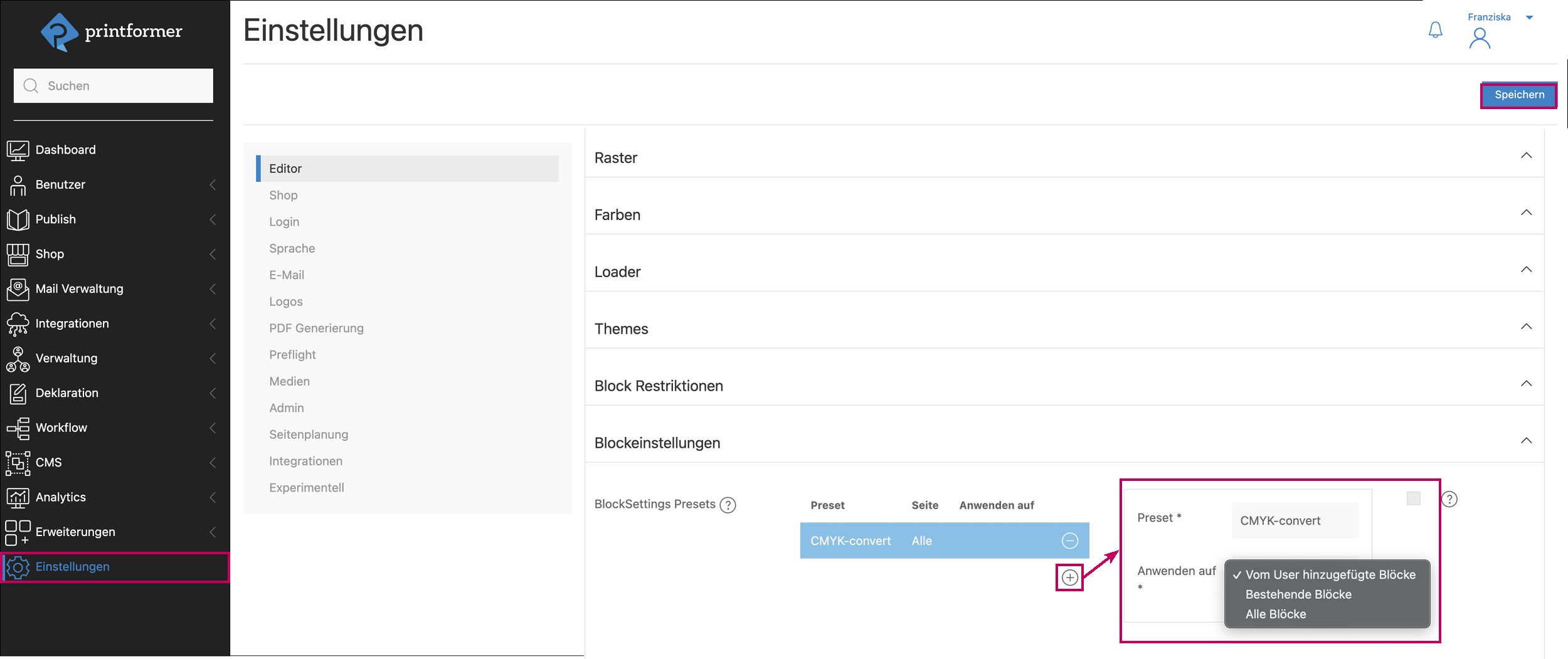Choose 'Alle Blöcke' from the dropdown
This screenshot has width=1568, height=659.
(1275, 614)
